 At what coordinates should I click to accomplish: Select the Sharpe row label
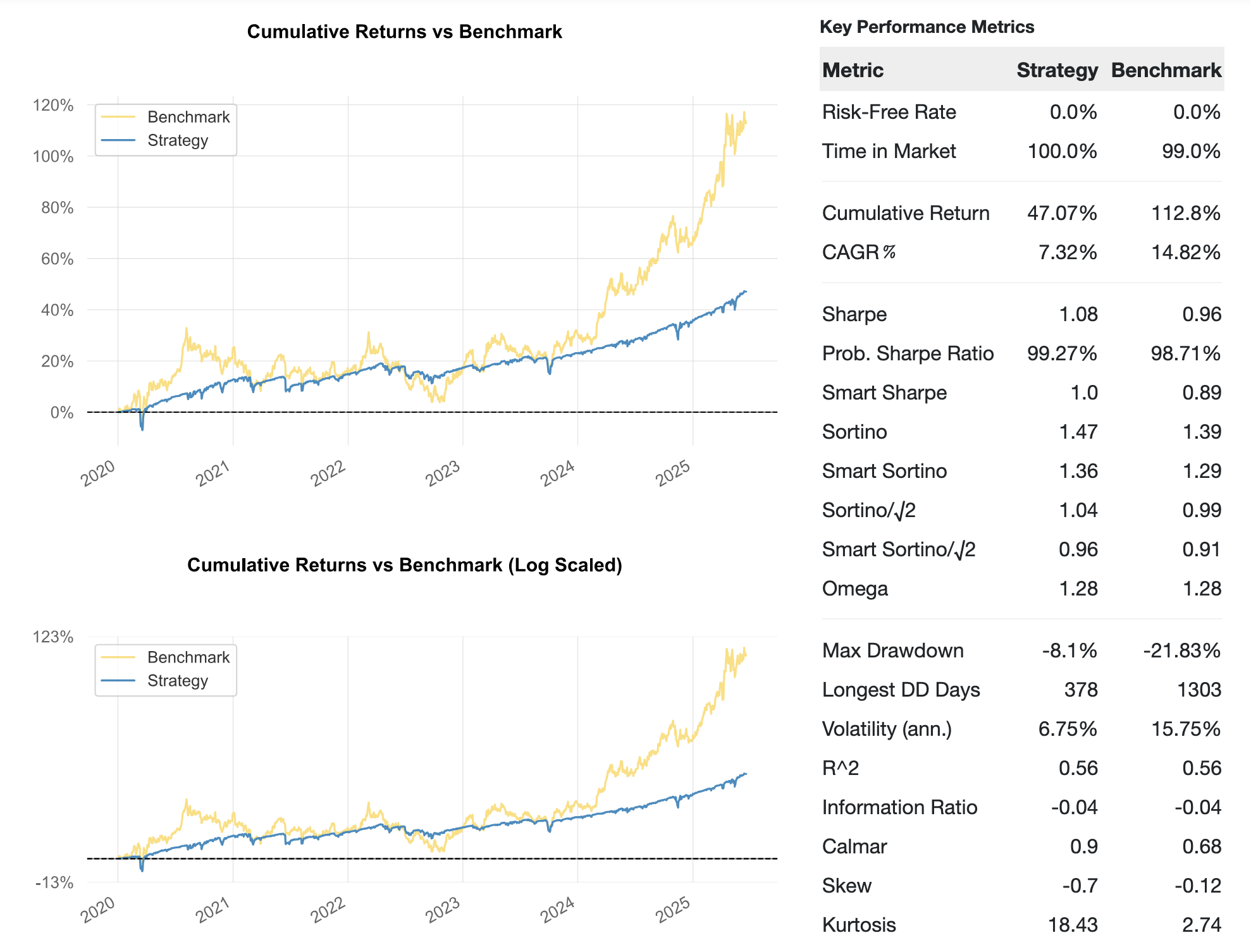pyautogui.click(x=854, y=314)
